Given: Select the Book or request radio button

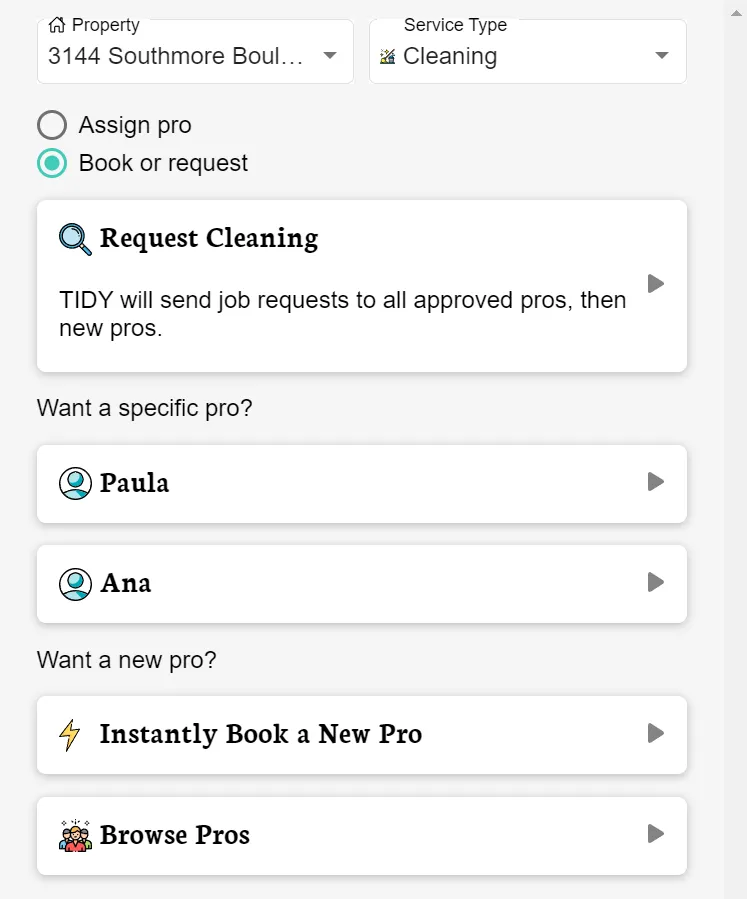Looking at the screenshot, I should (x=52, y=163).
